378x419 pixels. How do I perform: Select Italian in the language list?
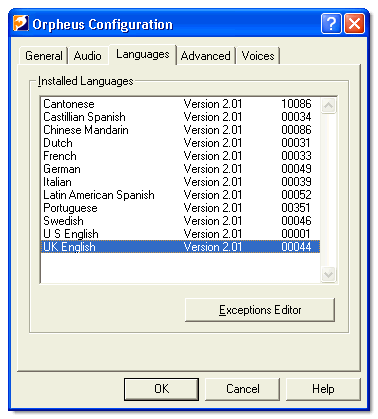180,182
